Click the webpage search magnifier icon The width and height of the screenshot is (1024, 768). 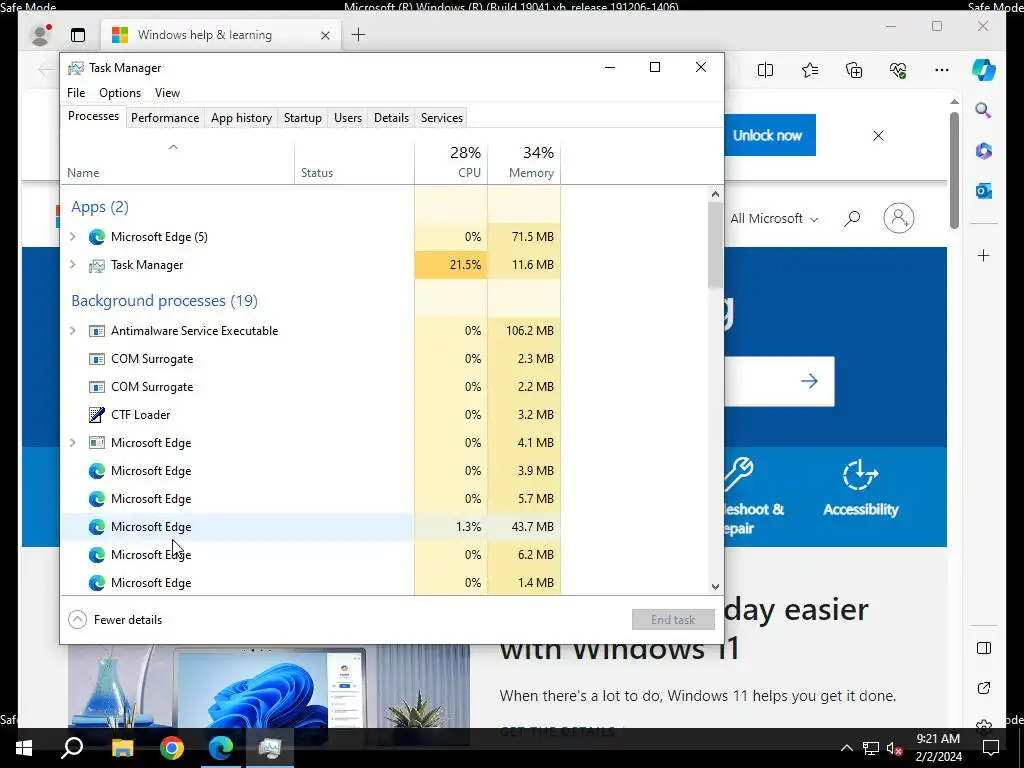852,218
